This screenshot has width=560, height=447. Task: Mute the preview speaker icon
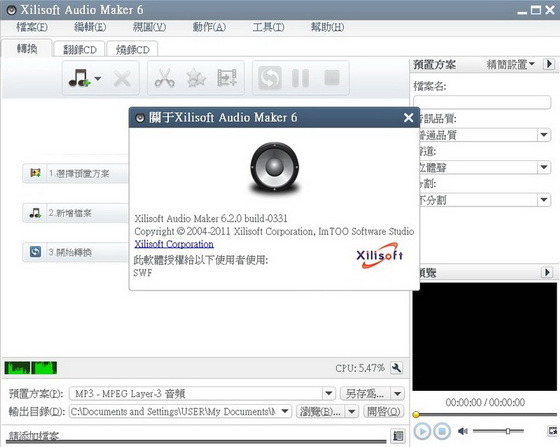463,431
